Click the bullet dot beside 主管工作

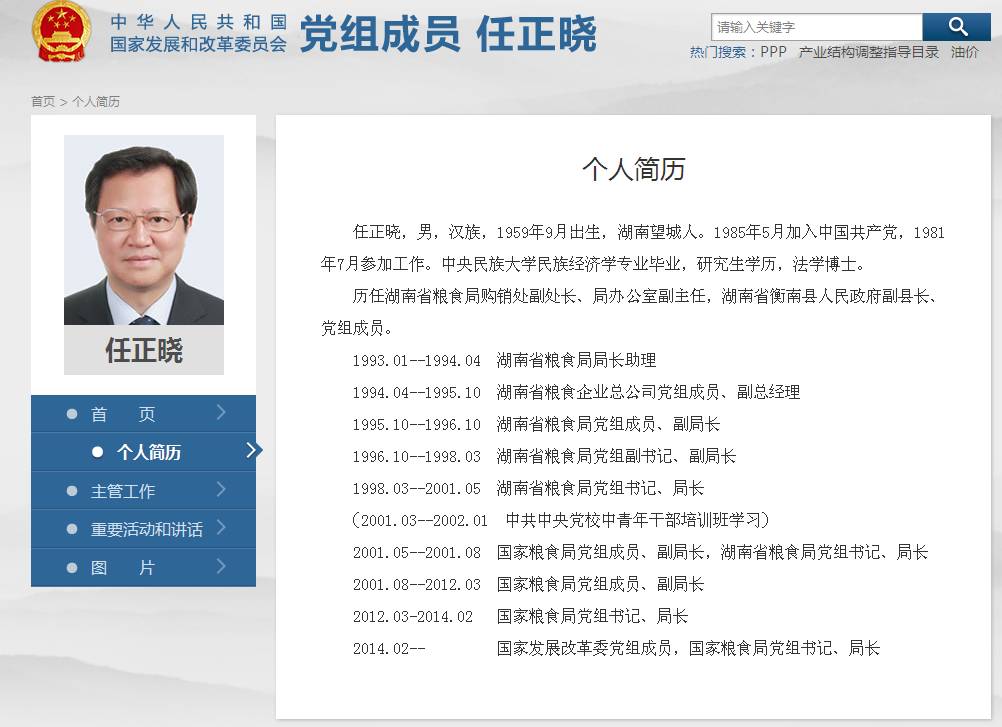[x=71, y=491]
